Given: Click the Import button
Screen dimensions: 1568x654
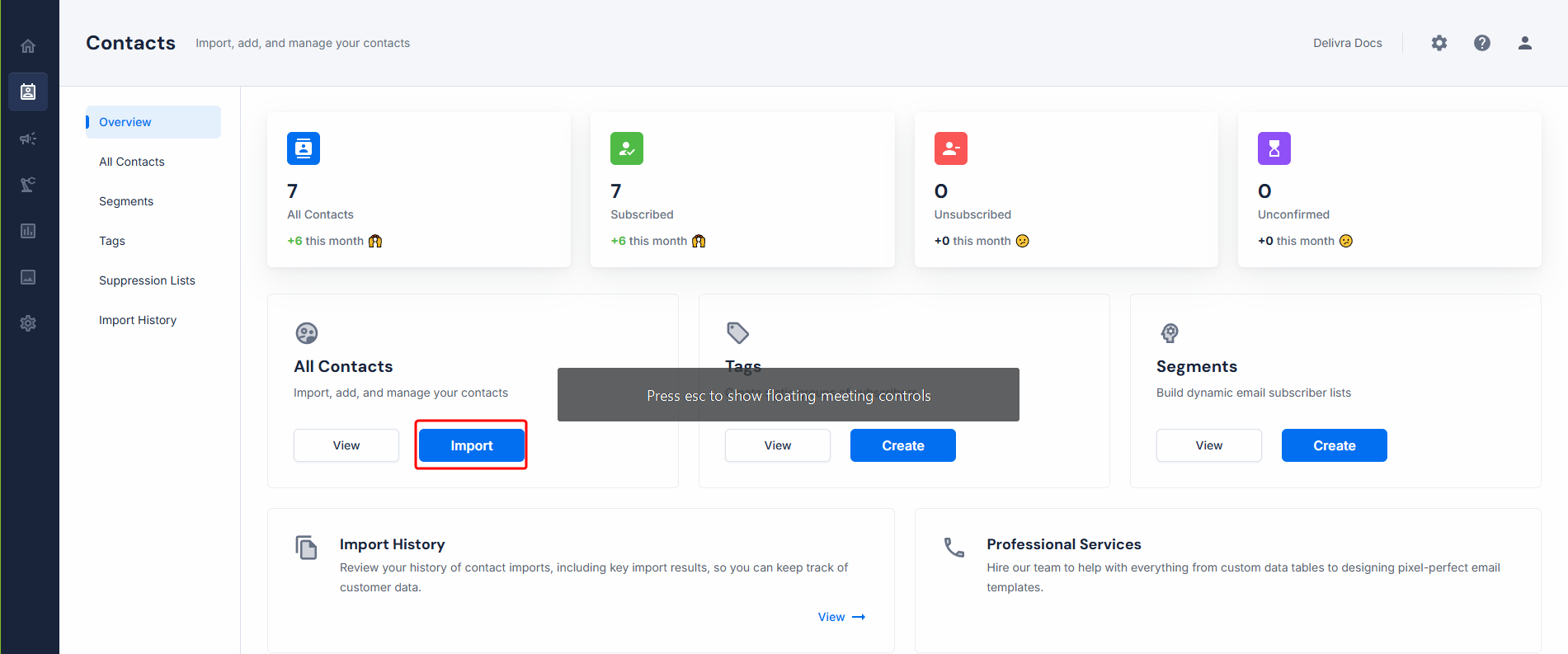Looking at the screenshot, I should tap(472, 445).
